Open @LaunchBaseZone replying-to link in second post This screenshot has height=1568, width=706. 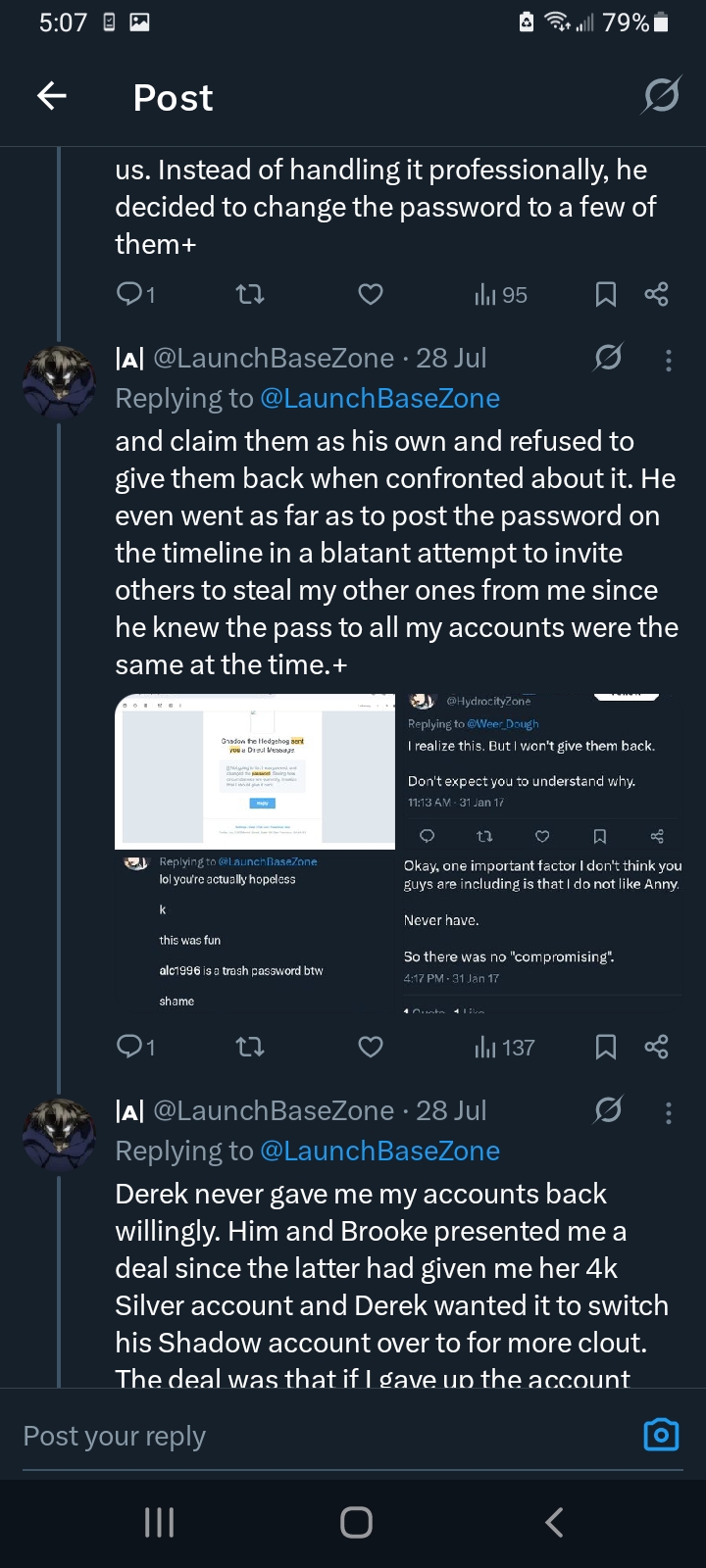[x=379, y=398]
